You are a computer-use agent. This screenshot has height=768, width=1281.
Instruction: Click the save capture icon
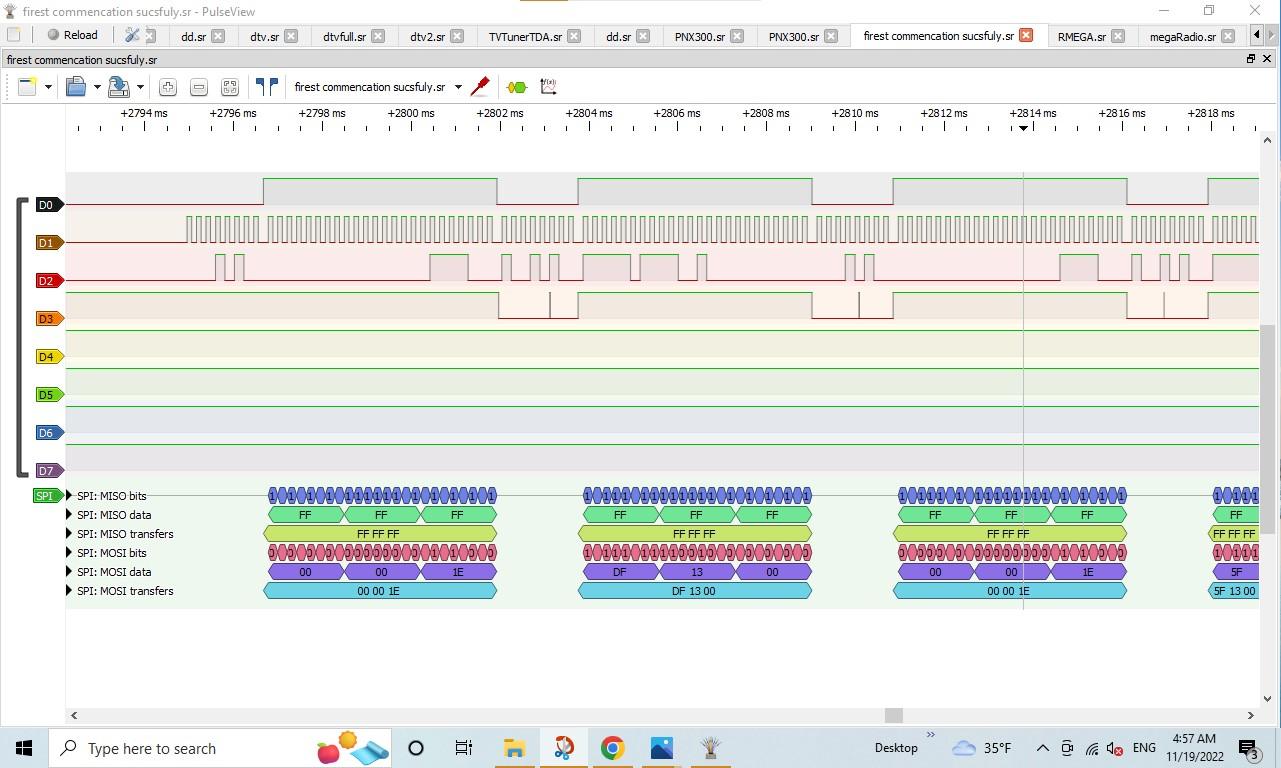[119, 87]
